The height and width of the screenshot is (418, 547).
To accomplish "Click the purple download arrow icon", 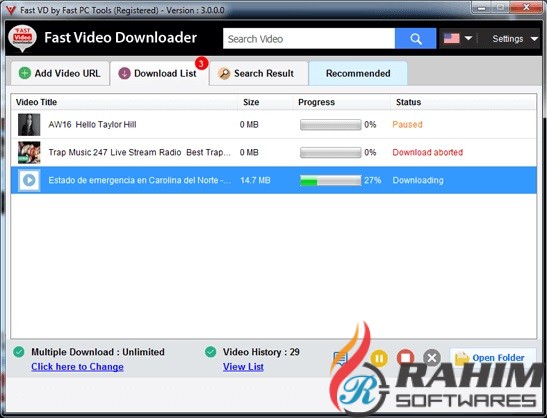I will point(124,73).
